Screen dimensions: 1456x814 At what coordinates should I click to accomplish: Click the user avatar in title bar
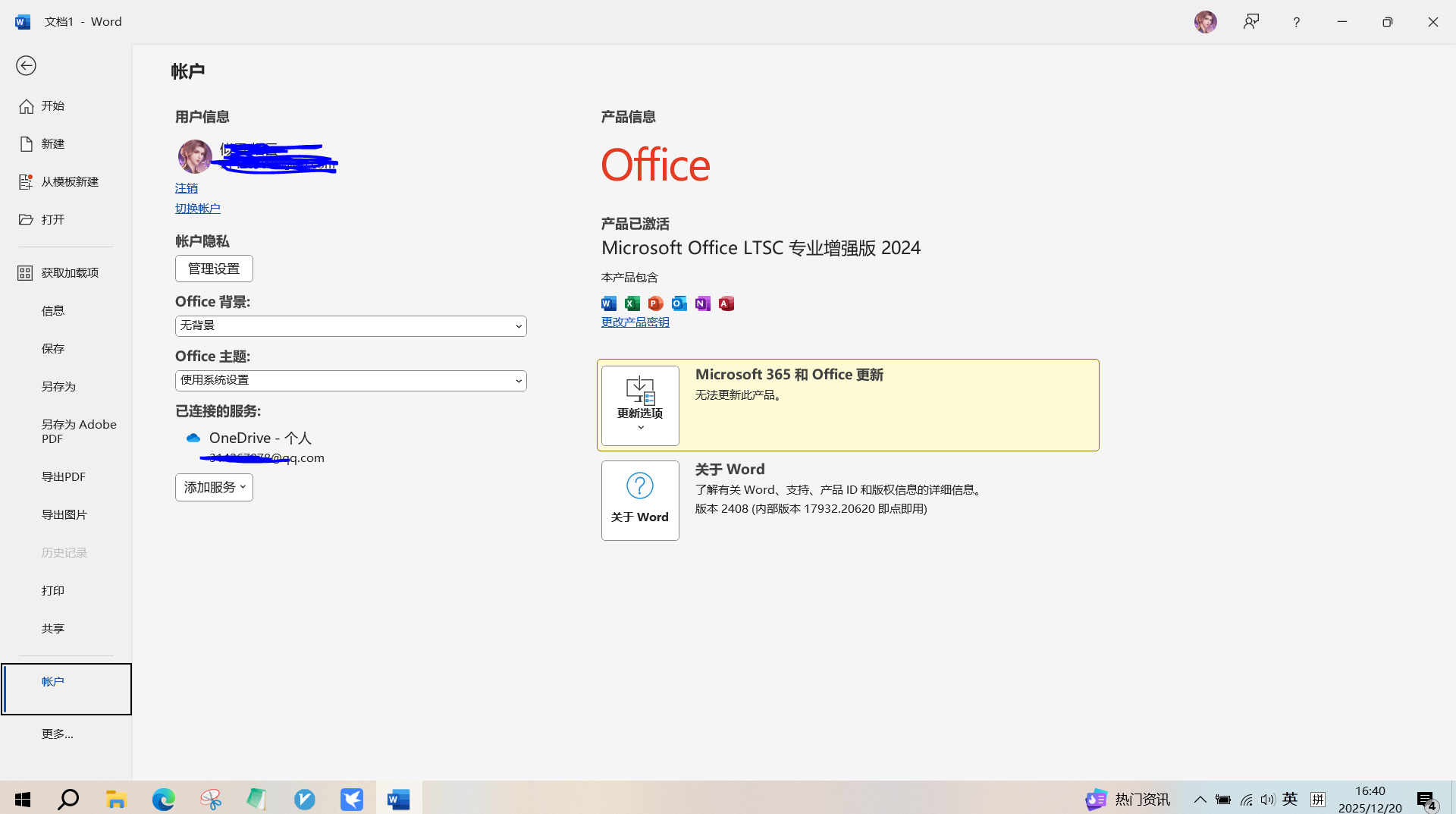(x=1205, y=22)
